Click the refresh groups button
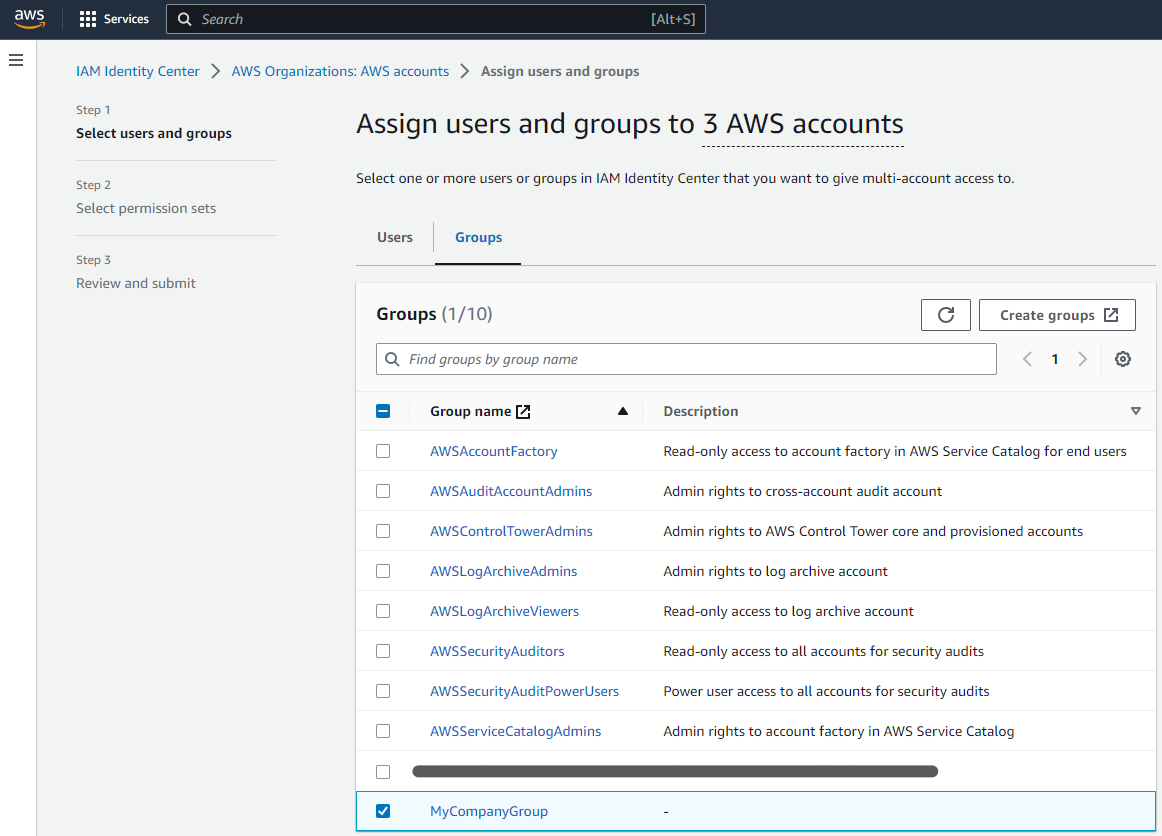 point(946,315)
